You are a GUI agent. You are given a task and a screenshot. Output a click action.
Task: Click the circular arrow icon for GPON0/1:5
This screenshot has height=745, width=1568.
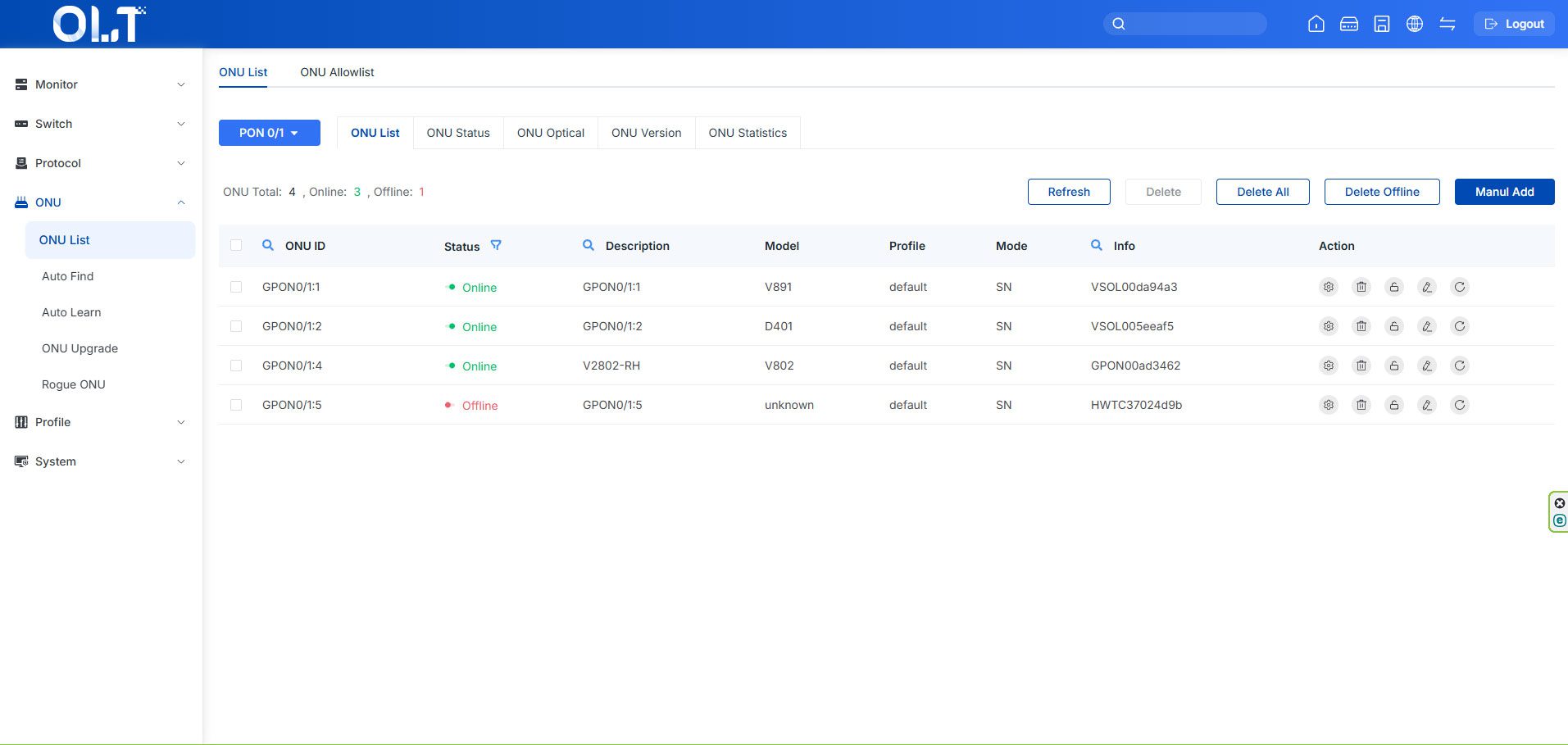click(x=1460, y=405)
